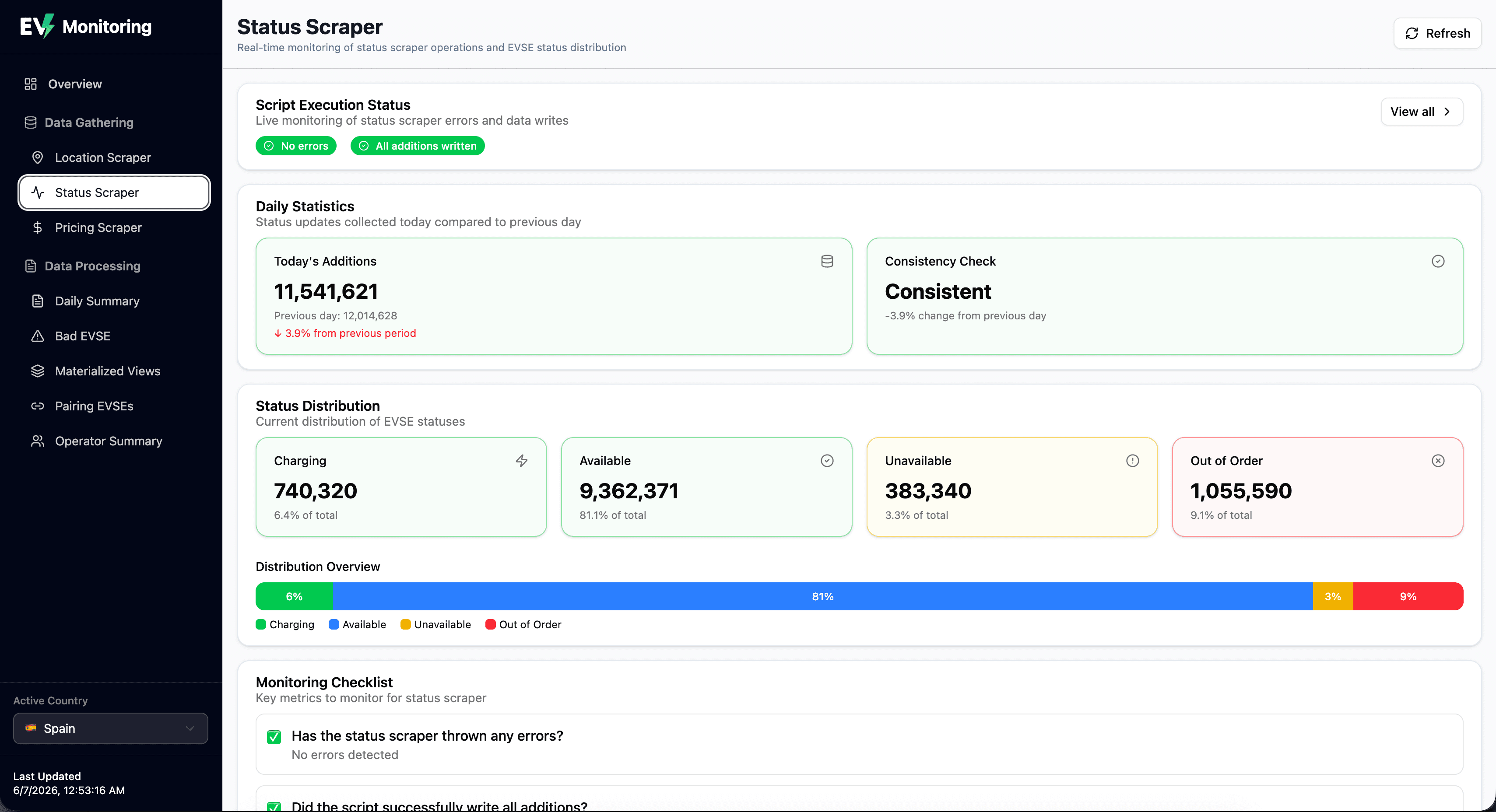The height and width of the screenshot is (812, 1496).
Task: Go to Location Scraper
Action: point(114,157)
